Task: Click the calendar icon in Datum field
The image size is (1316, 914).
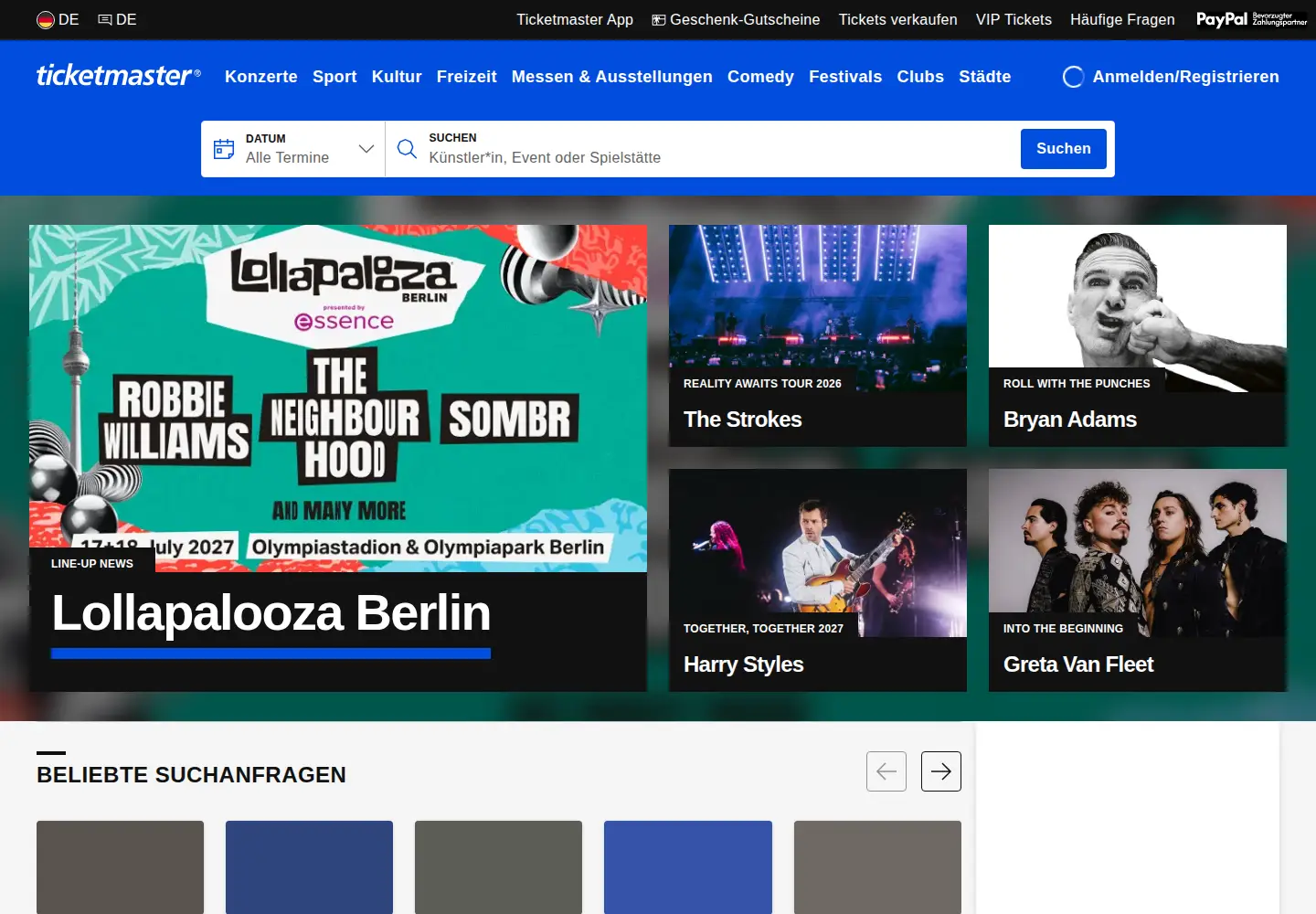Action: [x=224, y=149]
